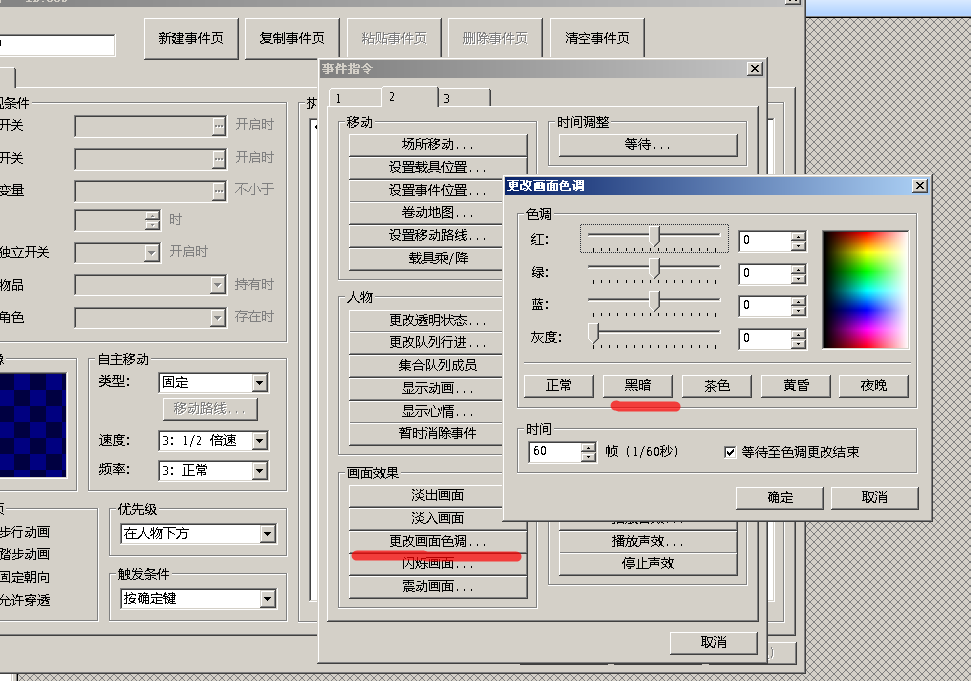The height and width of the screenshot is (681, 971).
Task: Select 更改队列行进... command
Action: 425,342
